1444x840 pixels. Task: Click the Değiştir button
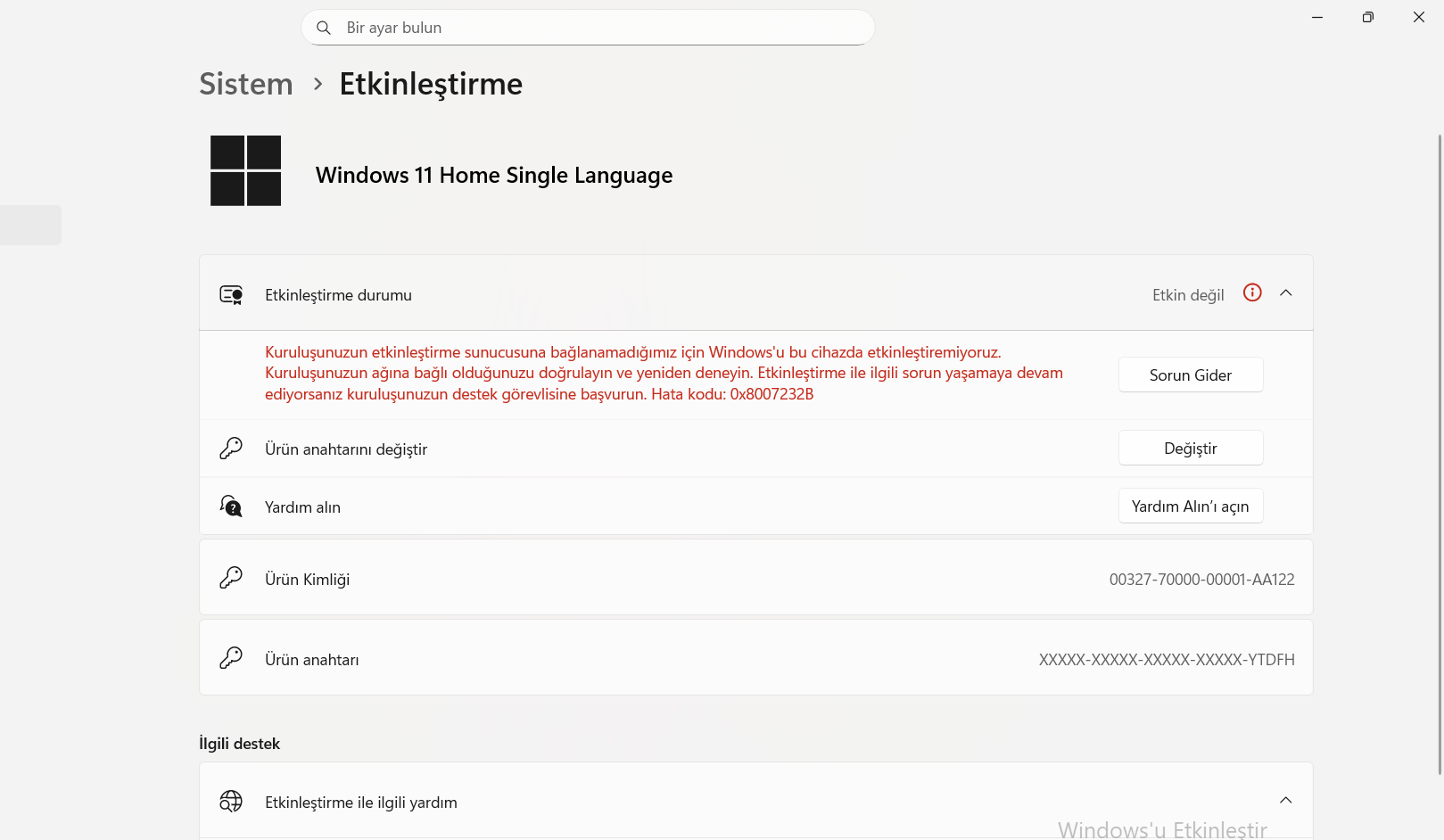pos(1191,448)
